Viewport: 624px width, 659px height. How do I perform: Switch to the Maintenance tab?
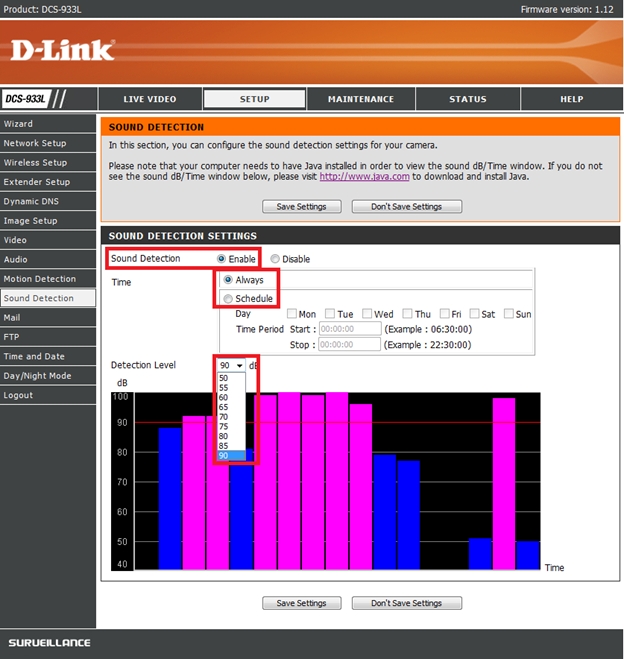[x=361, y=99]
